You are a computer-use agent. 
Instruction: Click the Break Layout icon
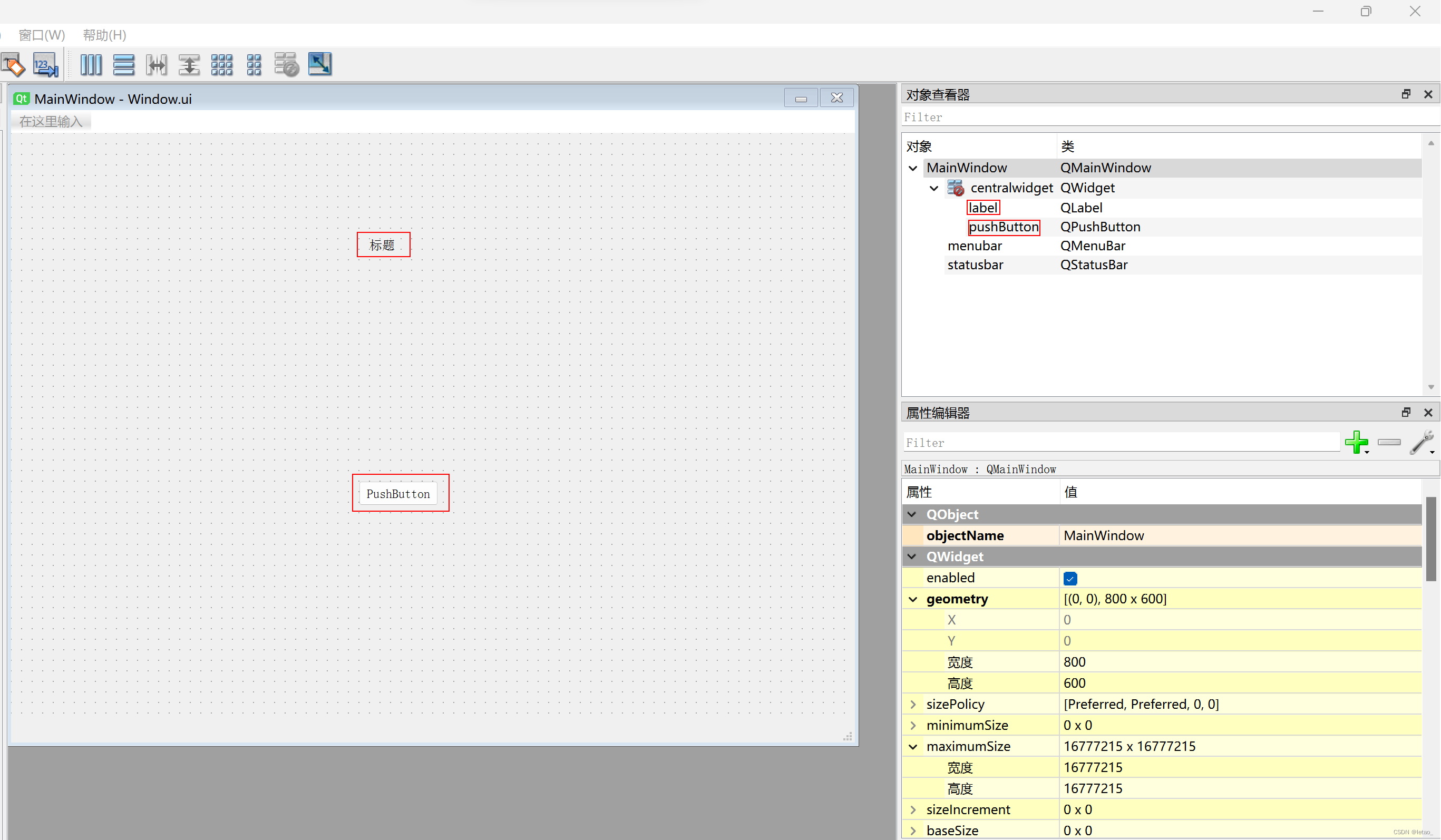point(287,65)
